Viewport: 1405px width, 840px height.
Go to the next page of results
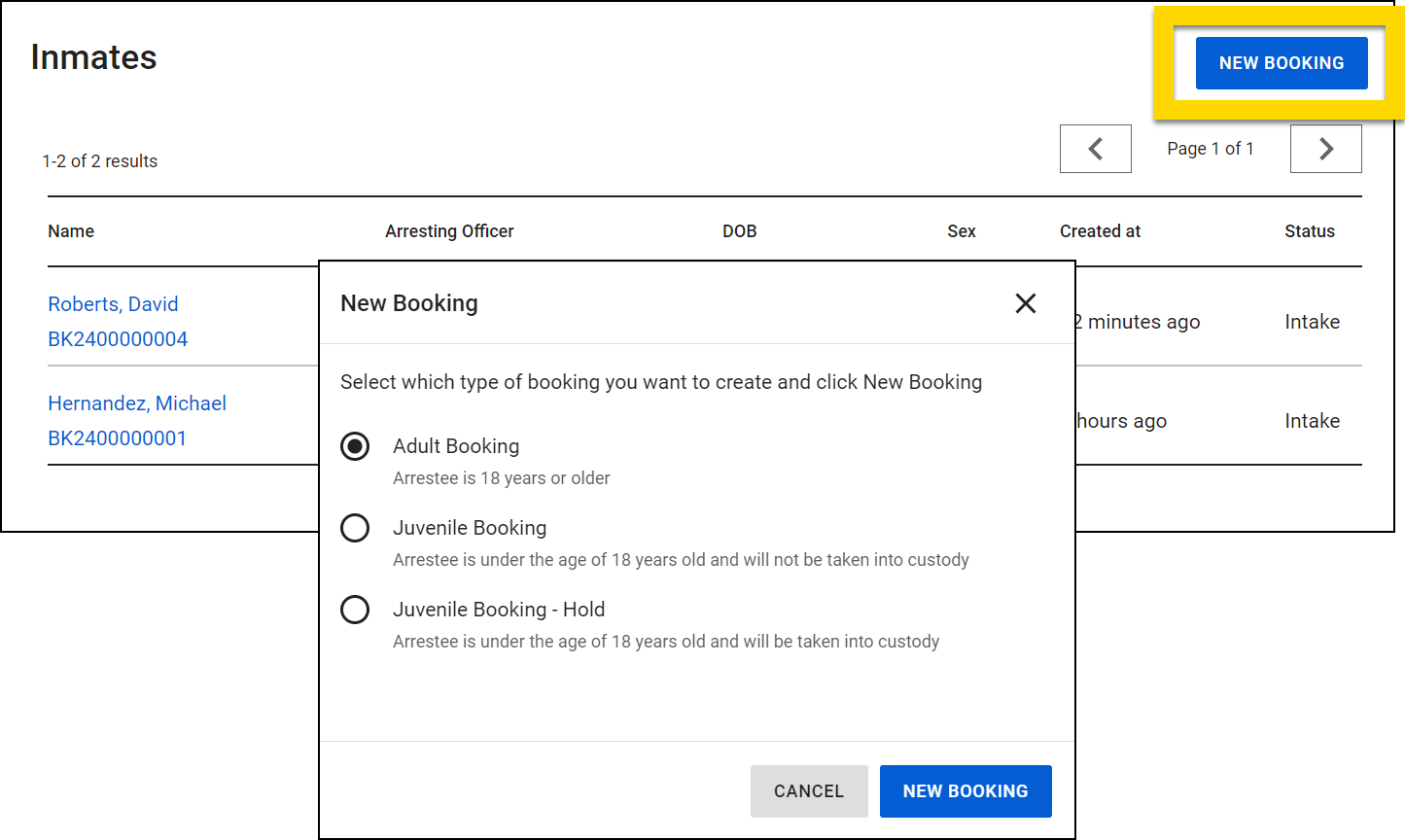click(x=1325, y=149)
